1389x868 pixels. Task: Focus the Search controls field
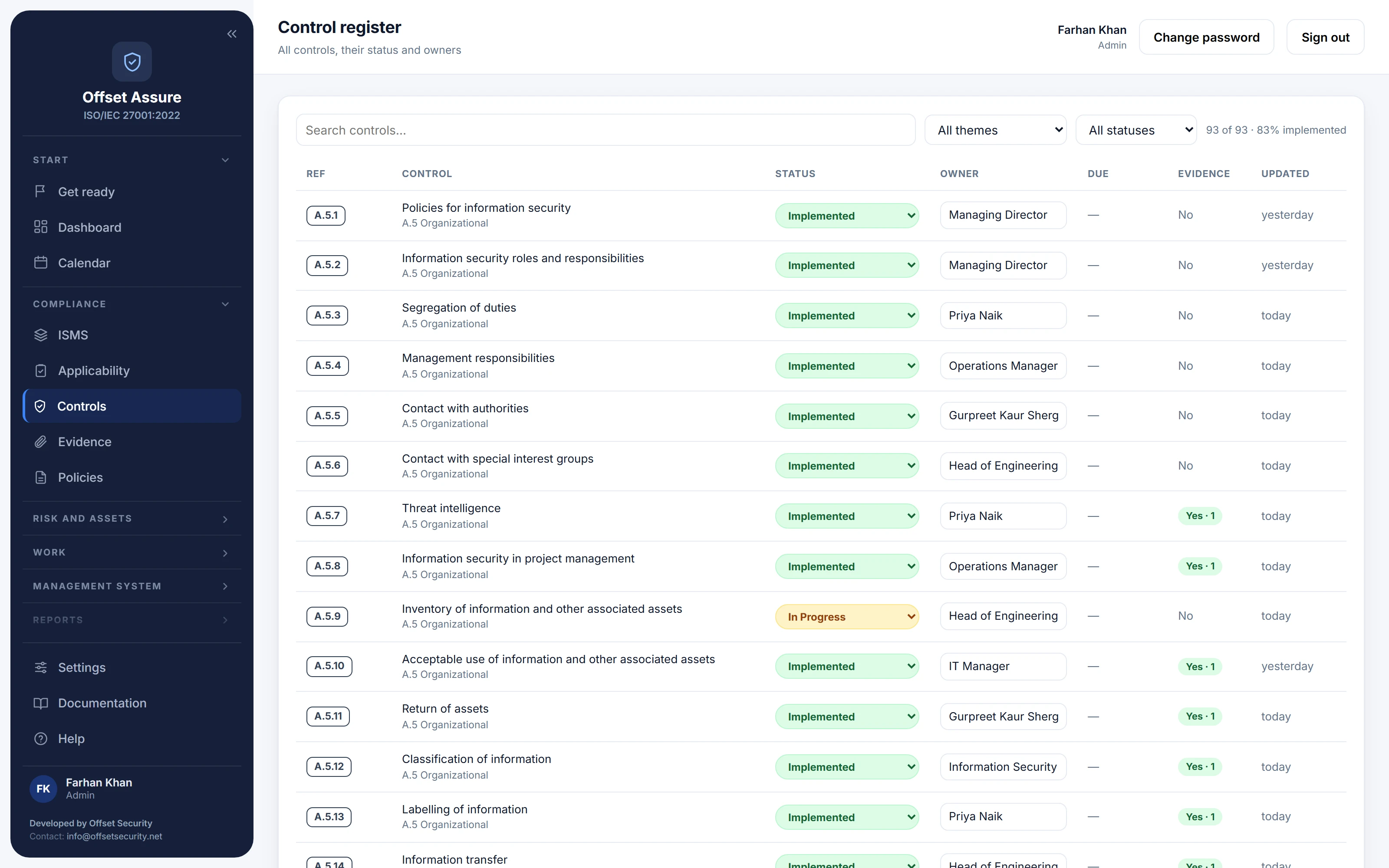click(606, 130)
